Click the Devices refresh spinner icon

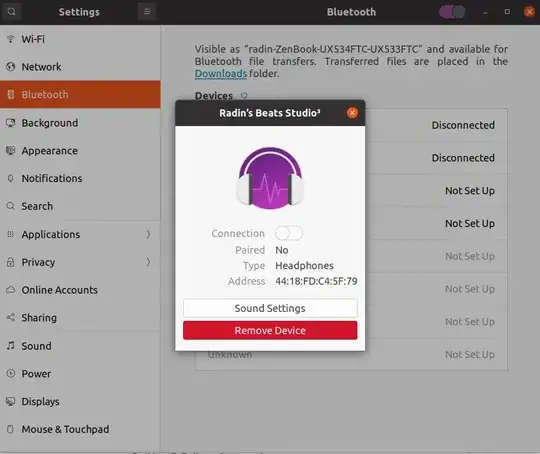tap(244, 95)
